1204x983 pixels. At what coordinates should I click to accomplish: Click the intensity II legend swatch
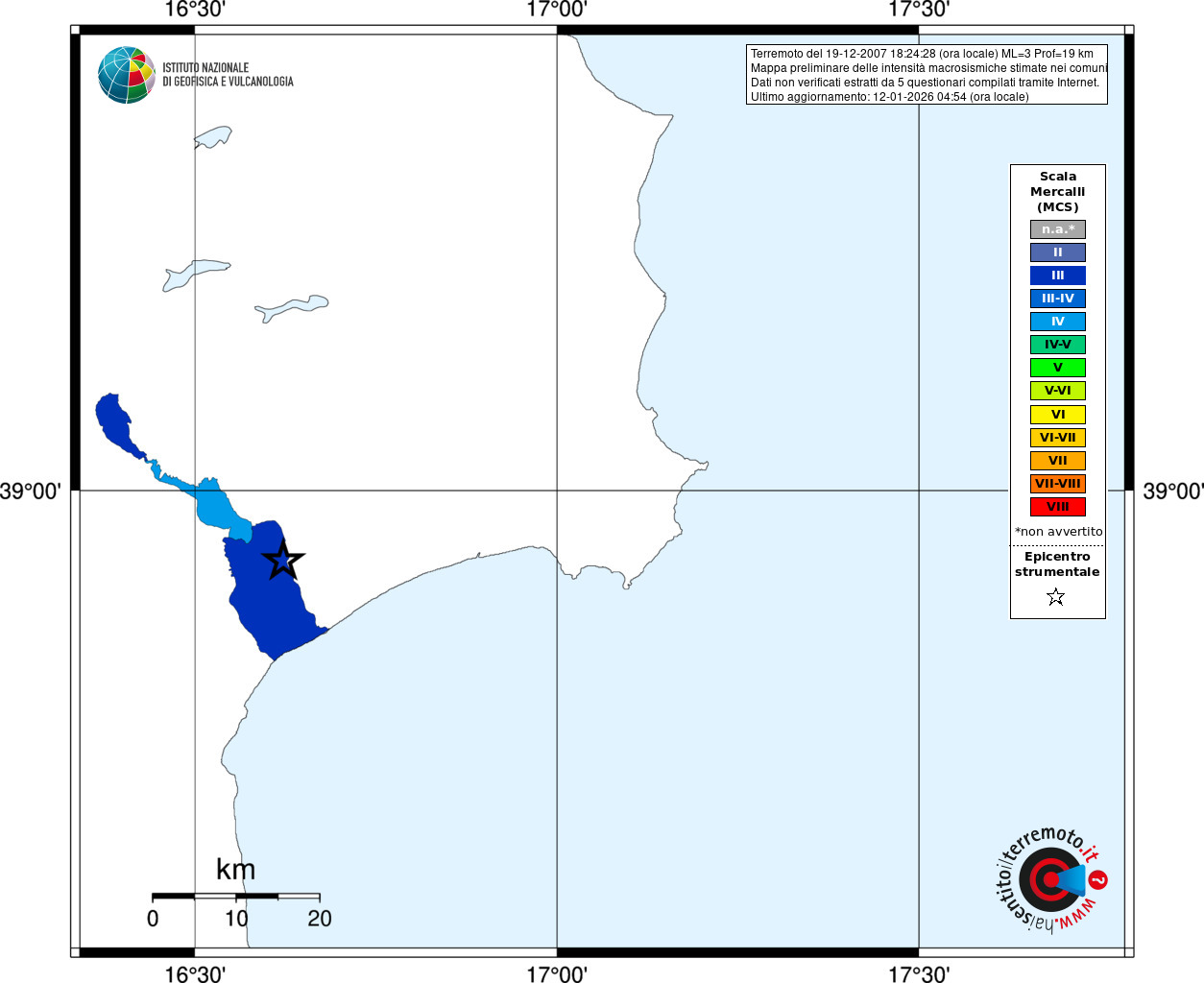coord(1058,252)
